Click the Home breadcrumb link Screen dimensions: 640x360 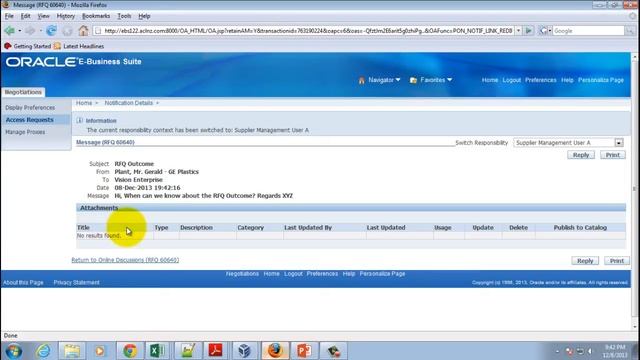point(84,103)
